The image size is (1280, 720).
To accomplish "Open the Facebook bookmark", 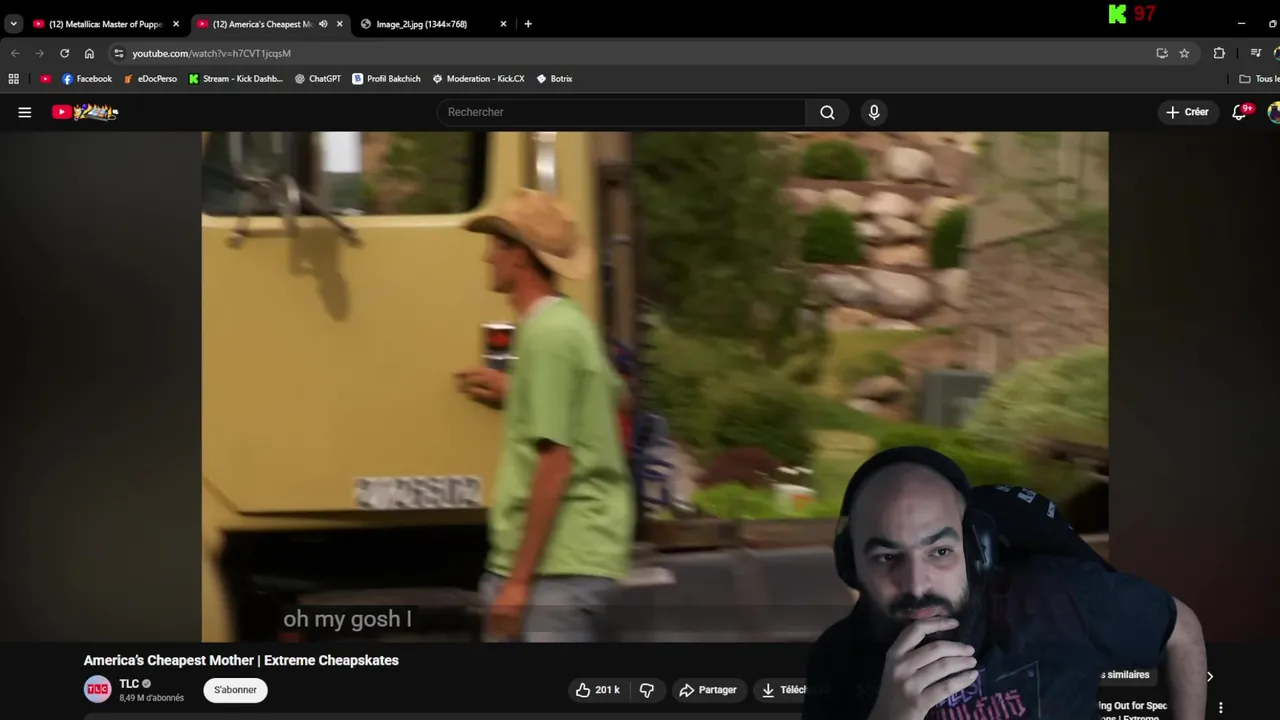I will (x=87, y=79).
